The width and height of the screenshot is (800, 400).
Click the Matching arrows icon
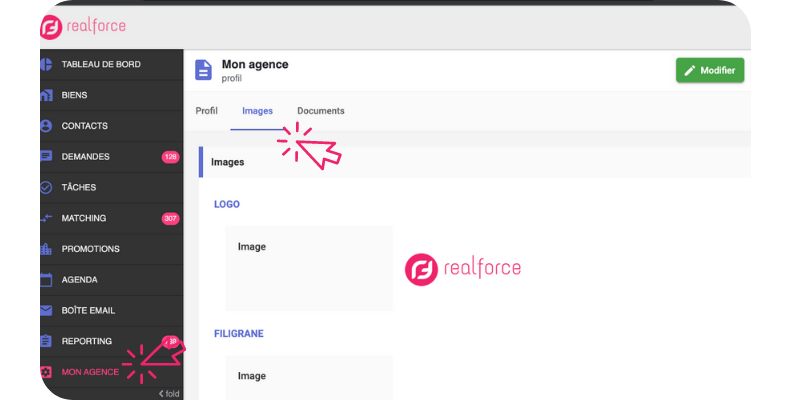pyautogui.click(x=46, y=218)
